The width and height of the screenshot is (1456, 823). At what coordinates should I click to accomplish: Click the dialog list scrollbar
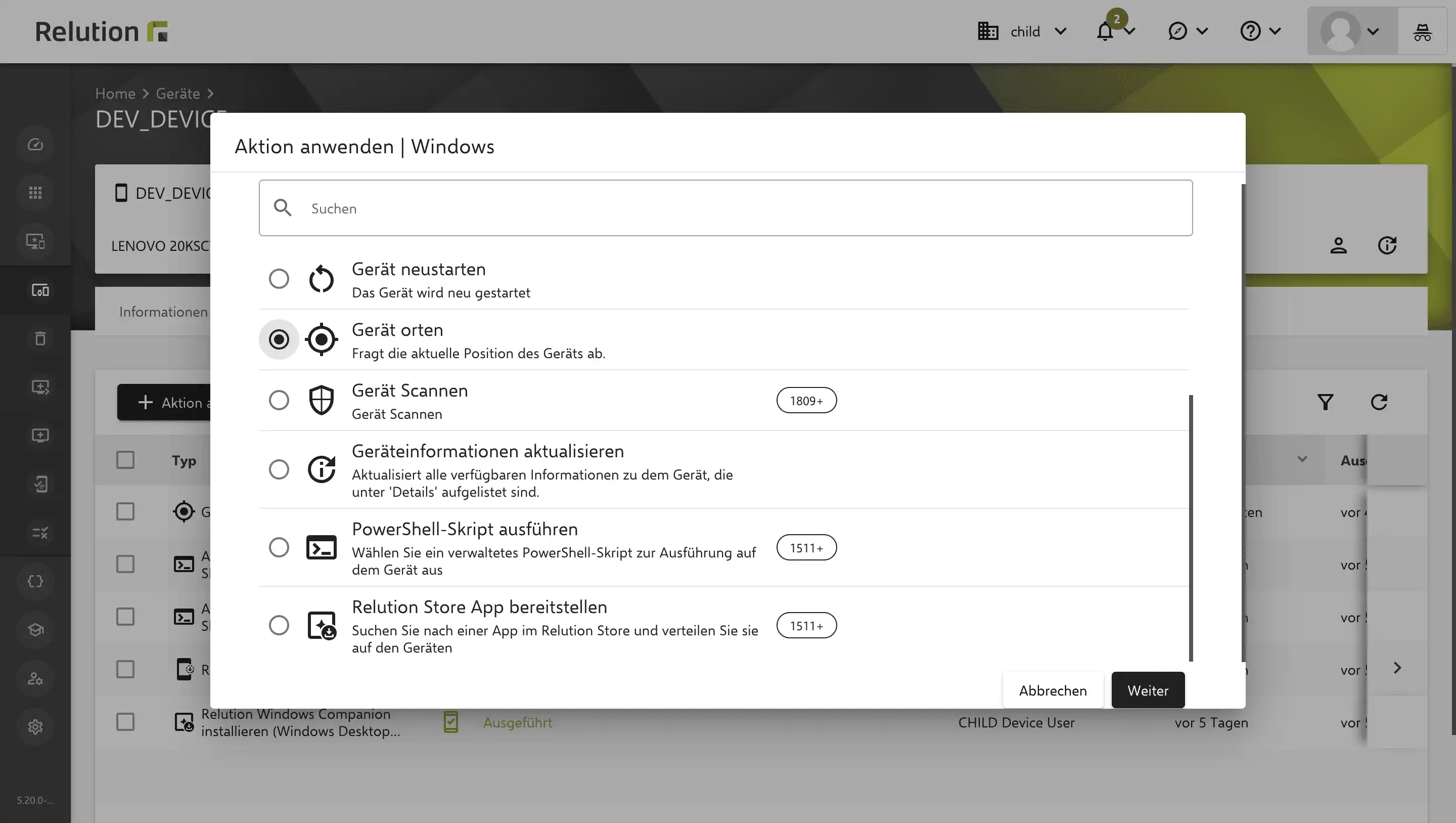click(1191, 528)
